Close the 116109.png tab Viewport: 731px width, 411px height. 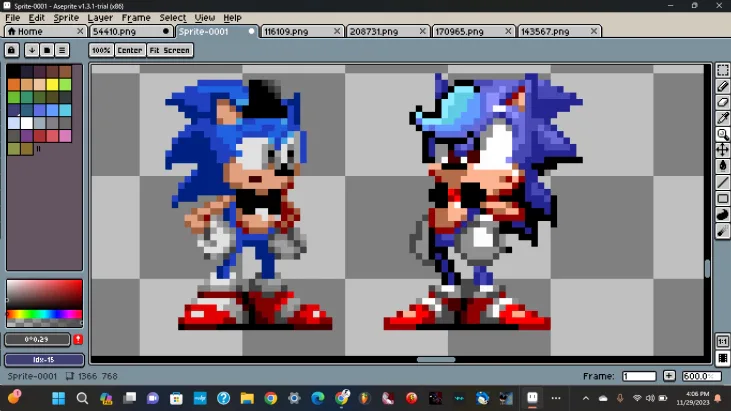click(337, 31)
